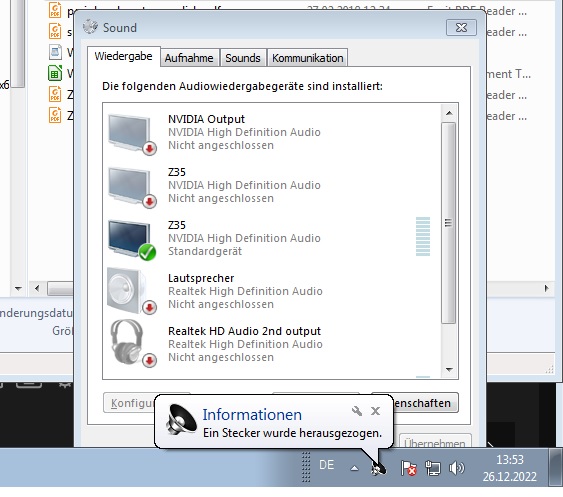Click the speaker icon in the Informationen balloon
Viewport: 563px width, 497px height.
point(181,419)
